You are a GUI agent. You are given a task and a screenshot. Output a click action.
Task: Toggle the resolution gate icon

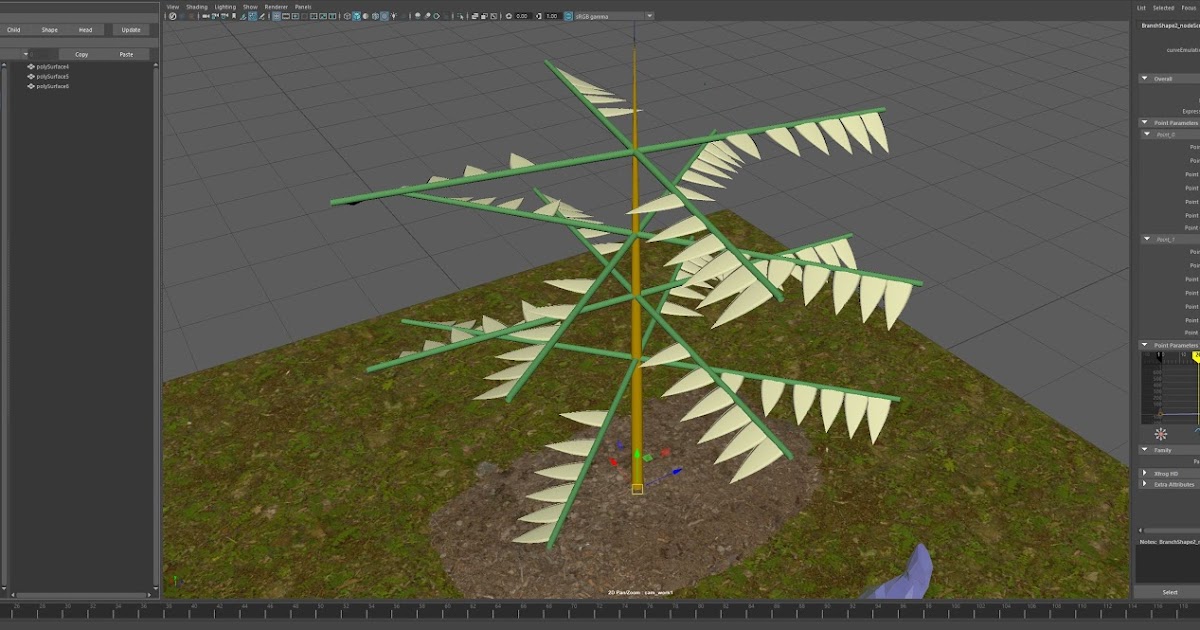click(296, 15)
